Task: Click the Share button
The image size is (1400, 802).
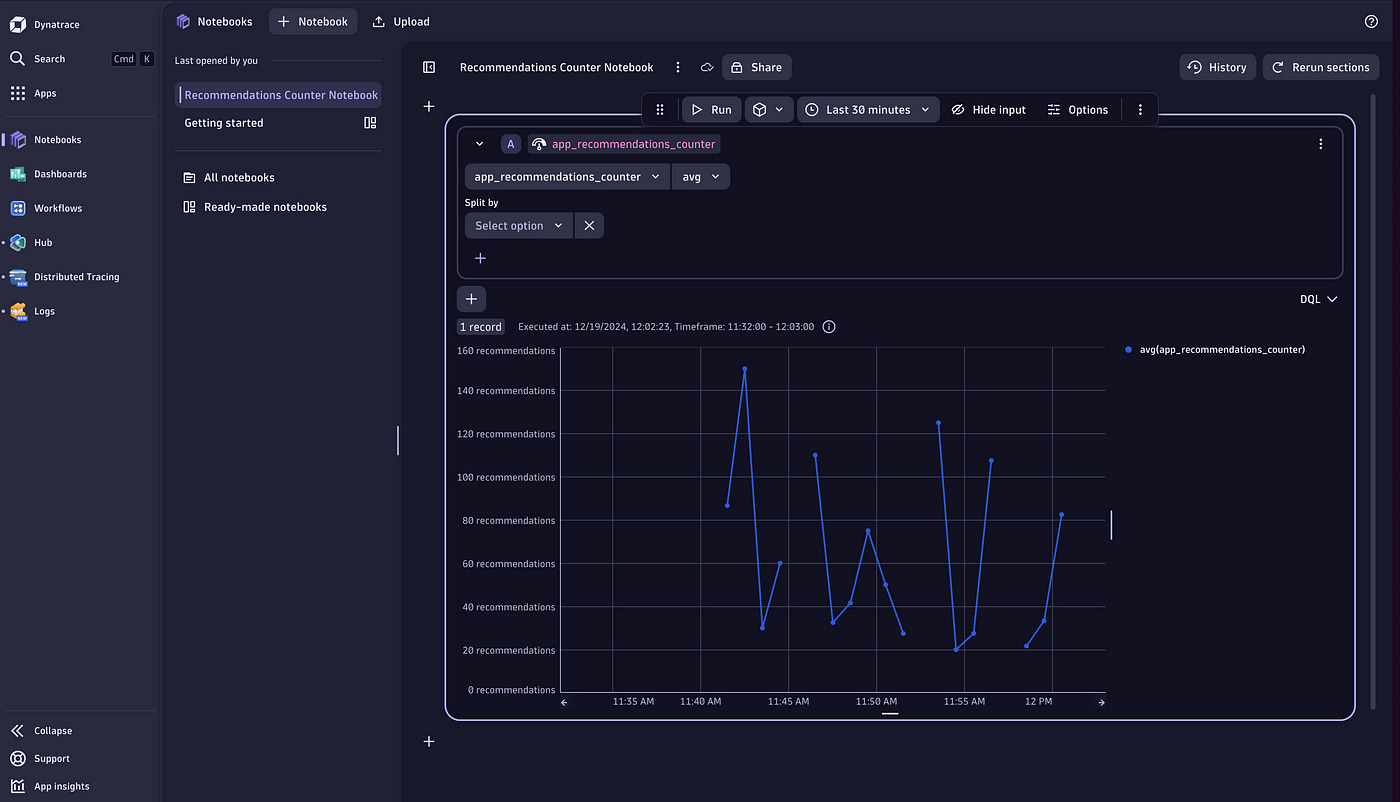Action: [756, 67]
